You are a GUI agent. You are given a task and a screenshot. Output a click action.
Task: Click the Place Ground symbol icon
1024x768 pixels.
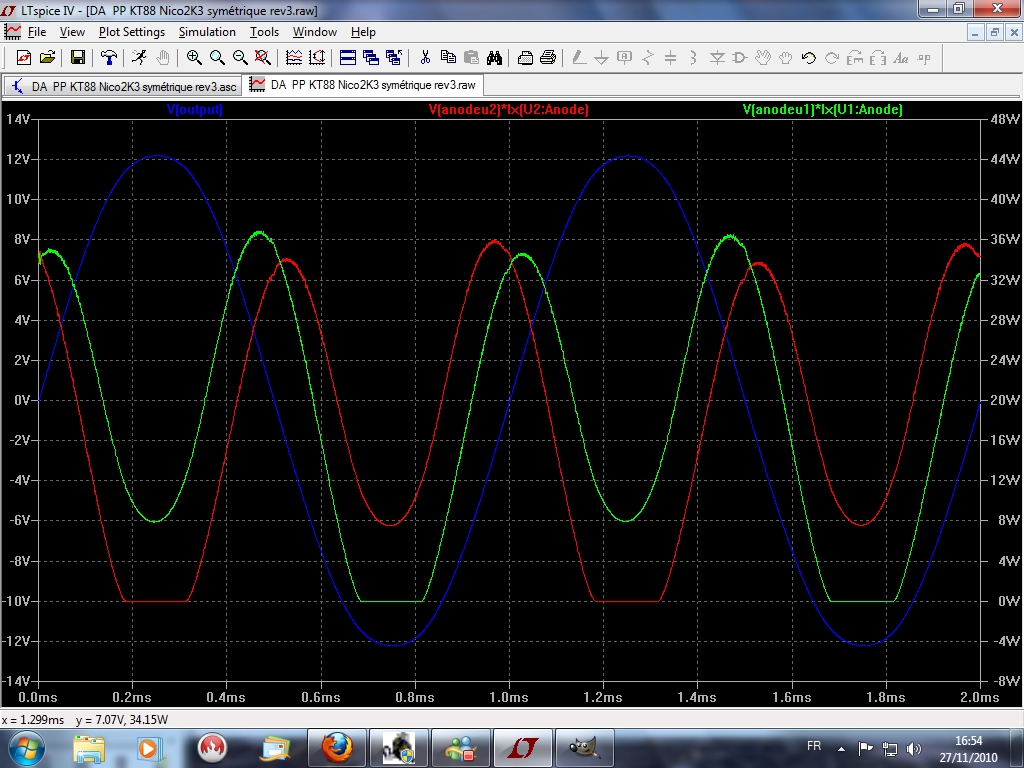point(601,58)
